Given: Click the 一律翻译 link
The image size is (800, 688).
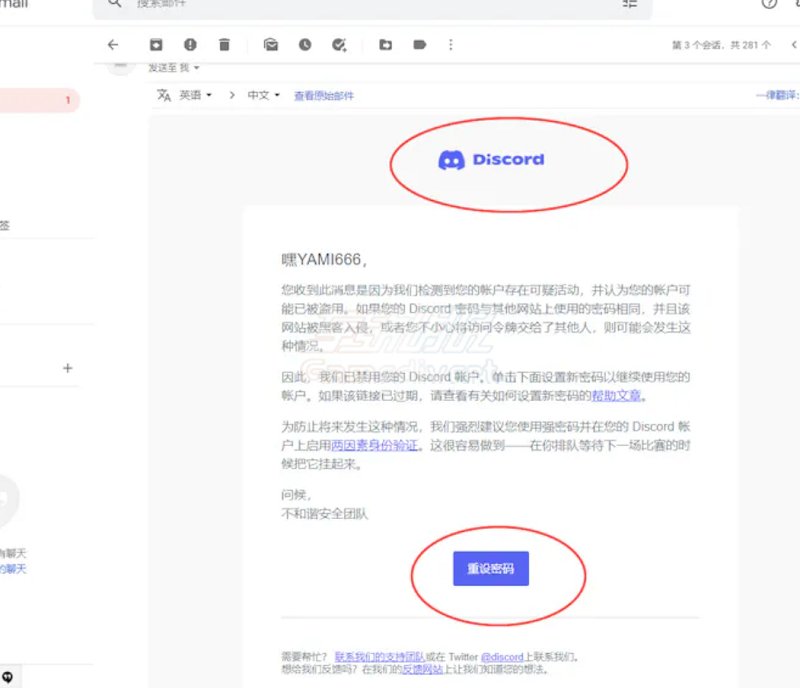Looking at the screenshot, I should tap(778, 95).
